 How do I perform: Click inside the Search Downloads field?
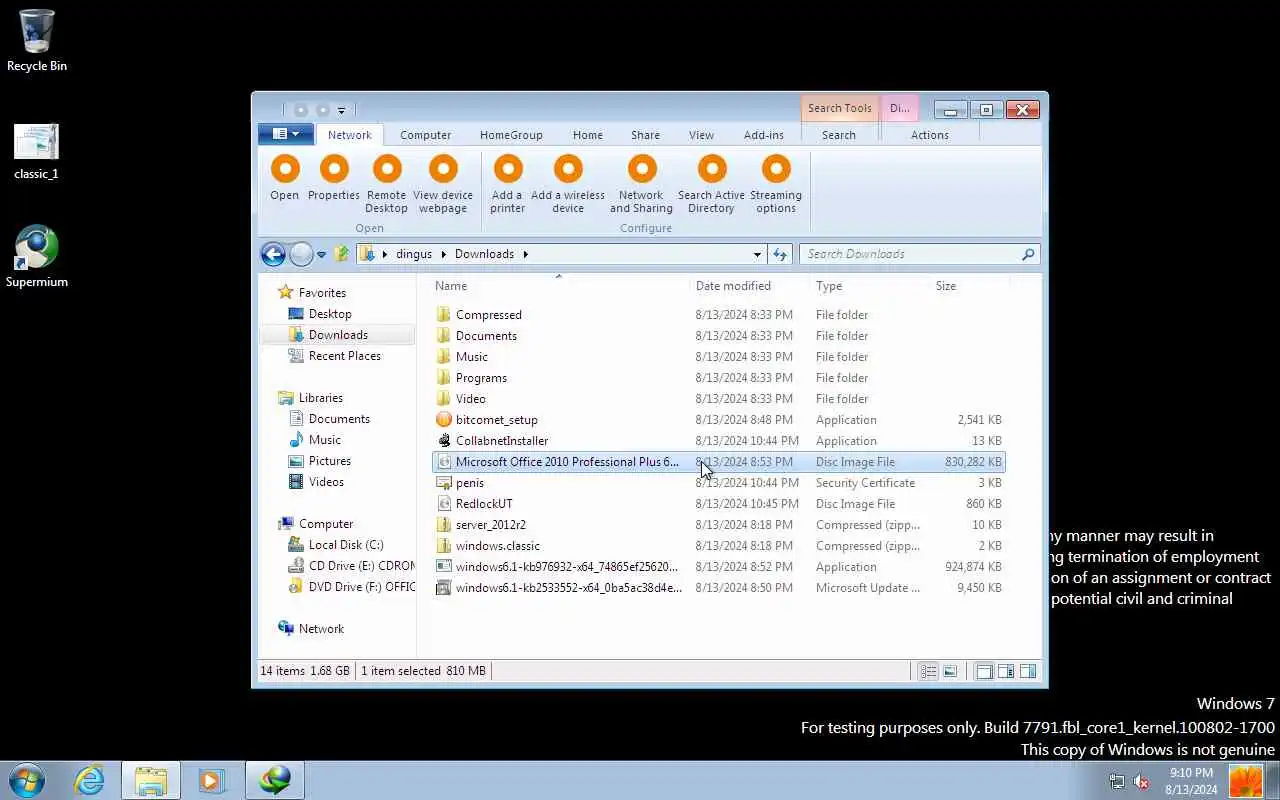click(910, 254)
